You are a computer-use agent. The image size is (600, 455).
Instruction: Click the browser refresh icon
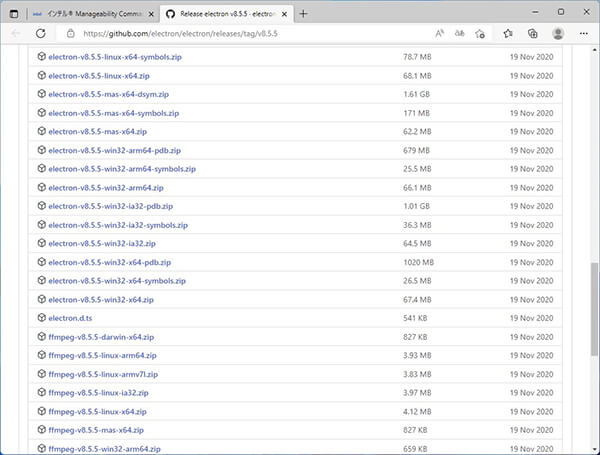[x=41, y=34]
